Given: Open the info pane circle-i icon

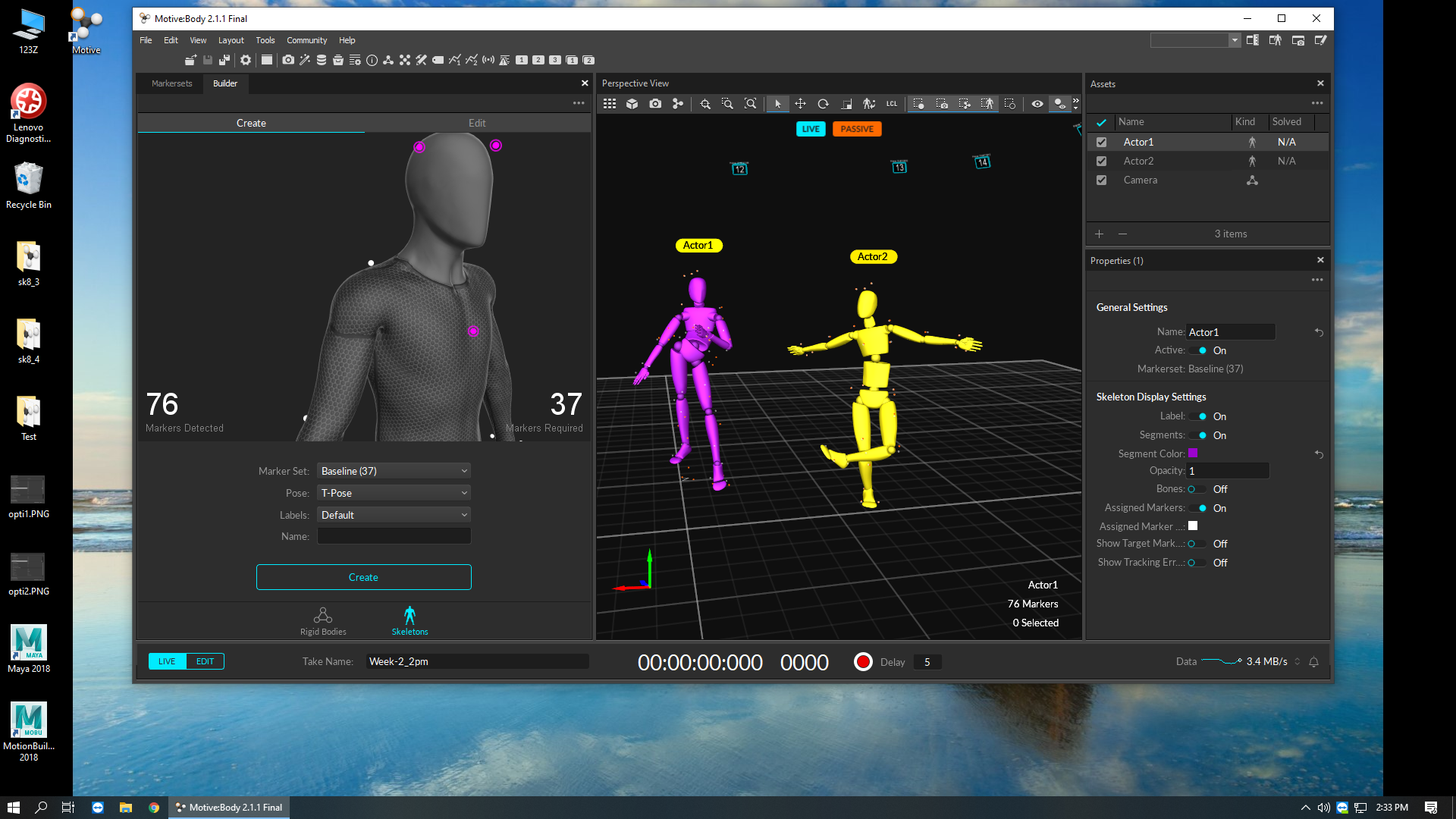Looking at the screenshot, I should tap(372, 60).
